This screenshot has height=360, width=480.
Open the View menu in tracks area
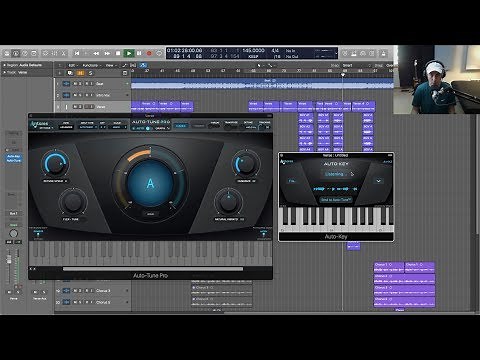(x=110, y=65)
